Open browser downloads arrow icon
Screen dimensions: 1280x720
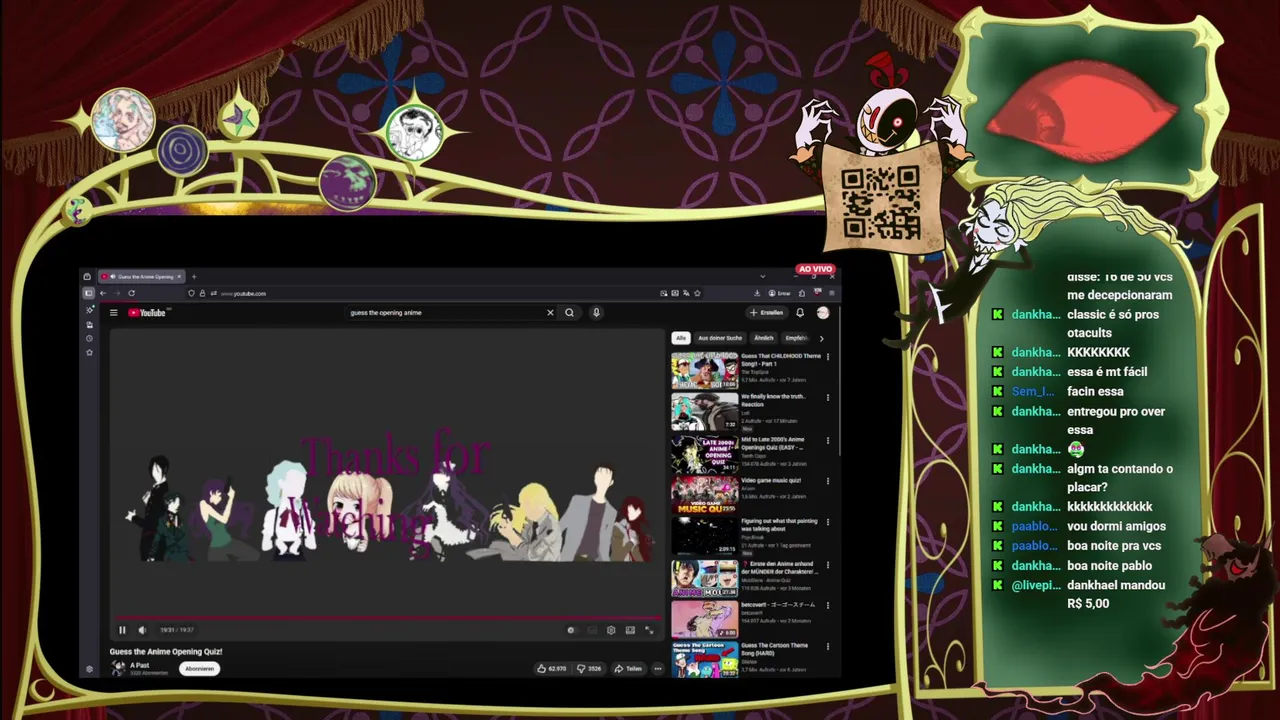(757, 293)
